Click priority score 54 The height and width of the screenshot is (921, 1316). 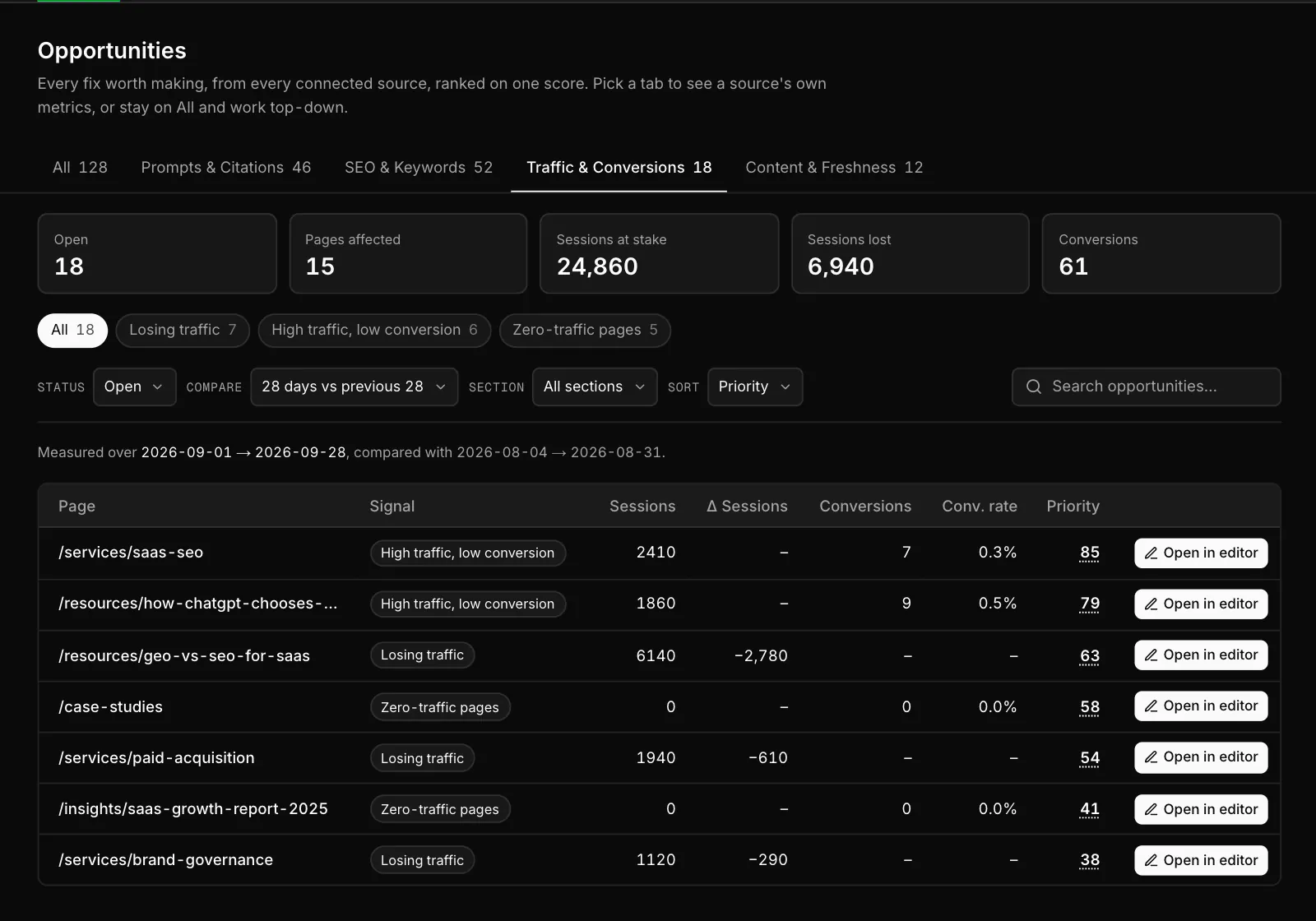pyautogui.click(x=1089, y=758)
